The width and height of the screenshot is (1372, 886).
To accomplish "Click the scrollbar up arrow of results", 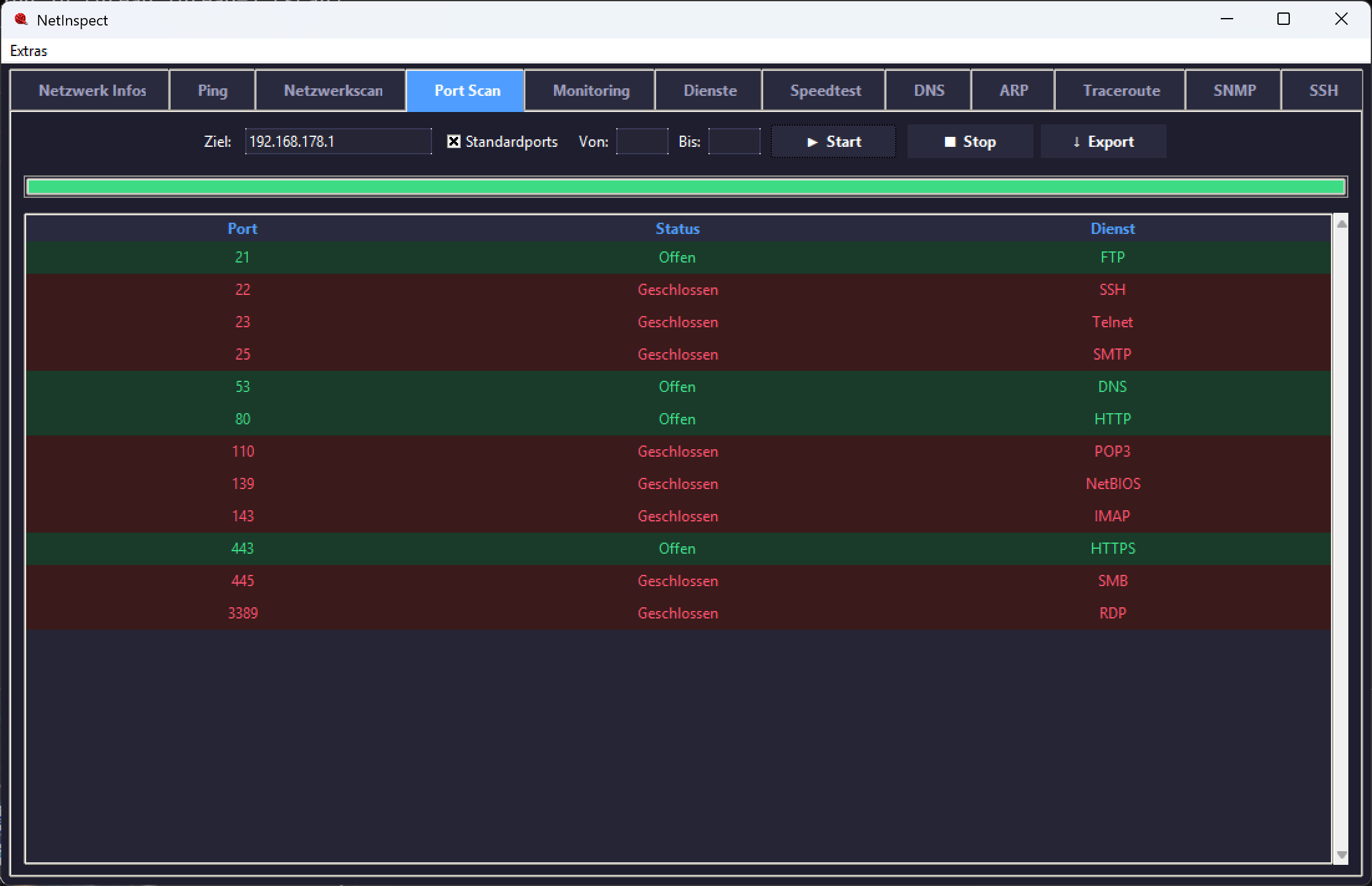I will (1341, 224).
